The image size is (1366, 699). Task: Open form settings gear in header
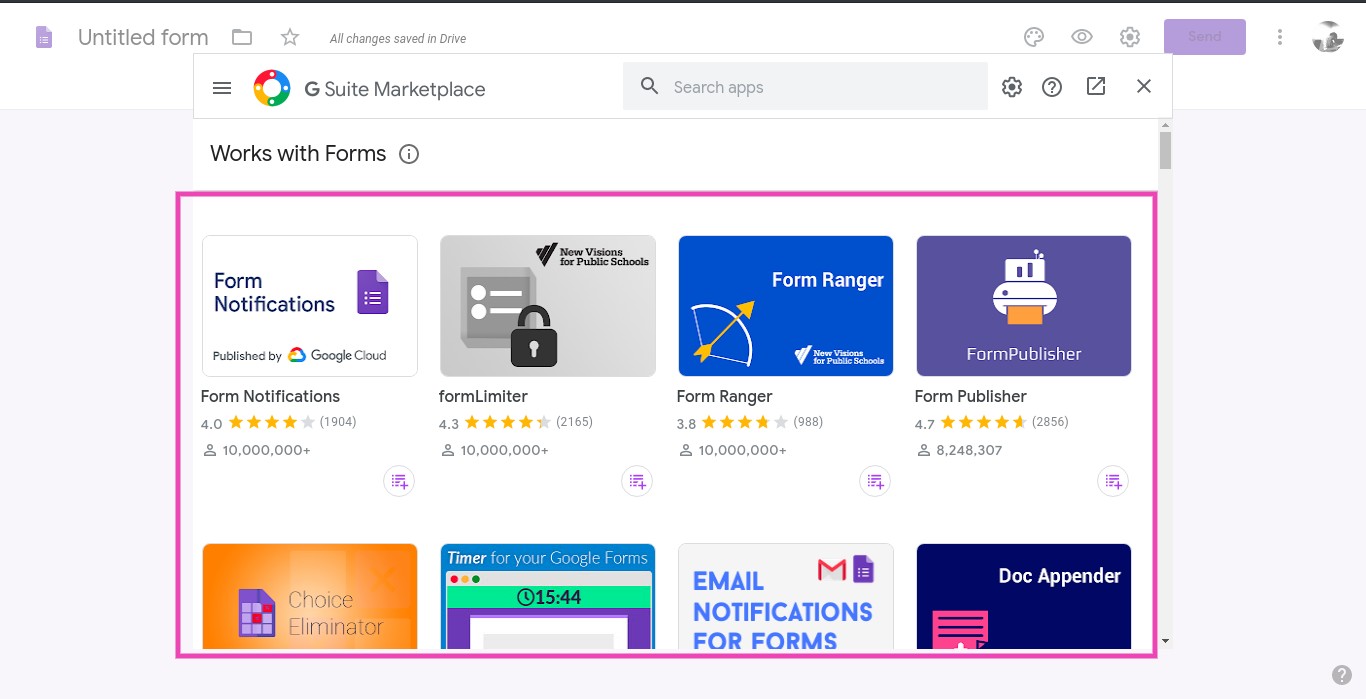pyautogui.click(x=1130, y=37)
